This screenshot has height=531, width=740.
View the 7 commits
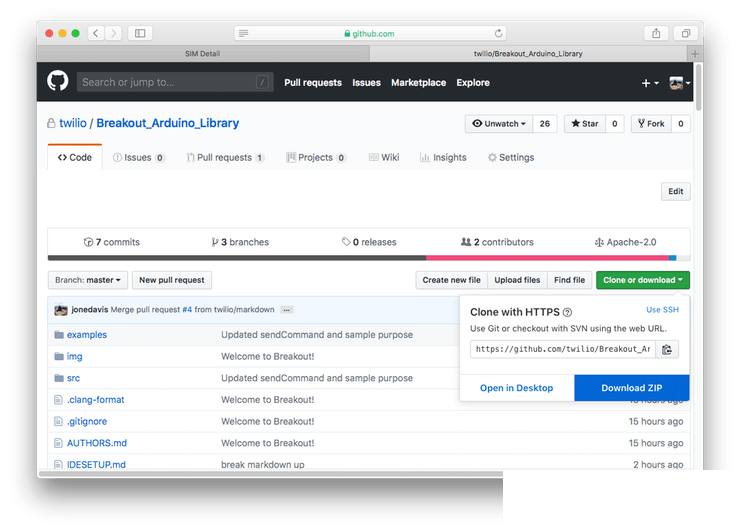click(112, 242)
